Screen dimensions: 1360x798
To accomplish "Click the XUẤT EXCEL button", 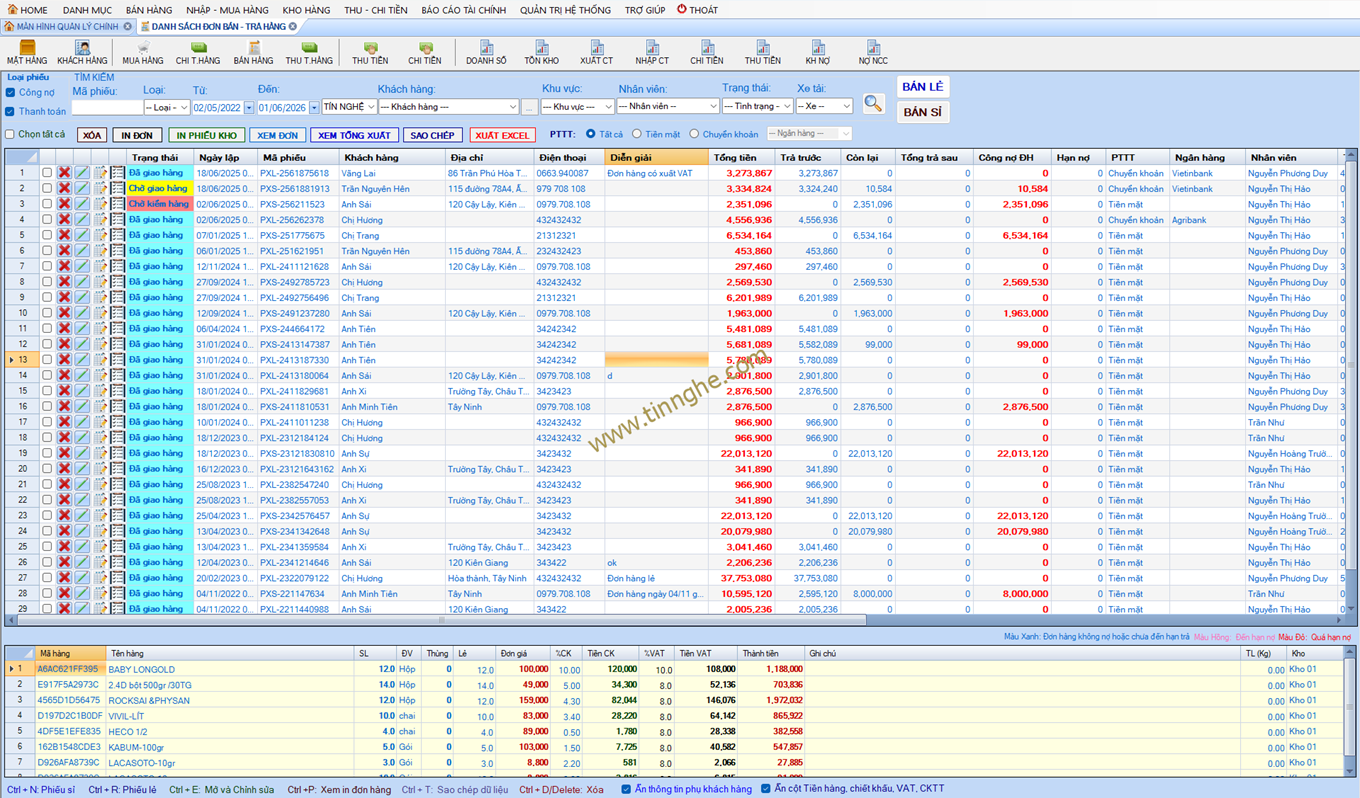I will point(502,135).
